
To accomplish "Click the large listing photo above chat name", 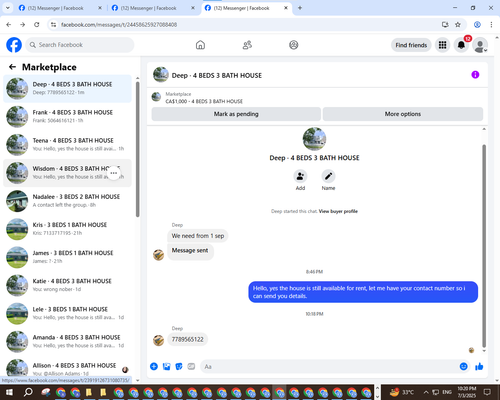I will coord(314,139).
